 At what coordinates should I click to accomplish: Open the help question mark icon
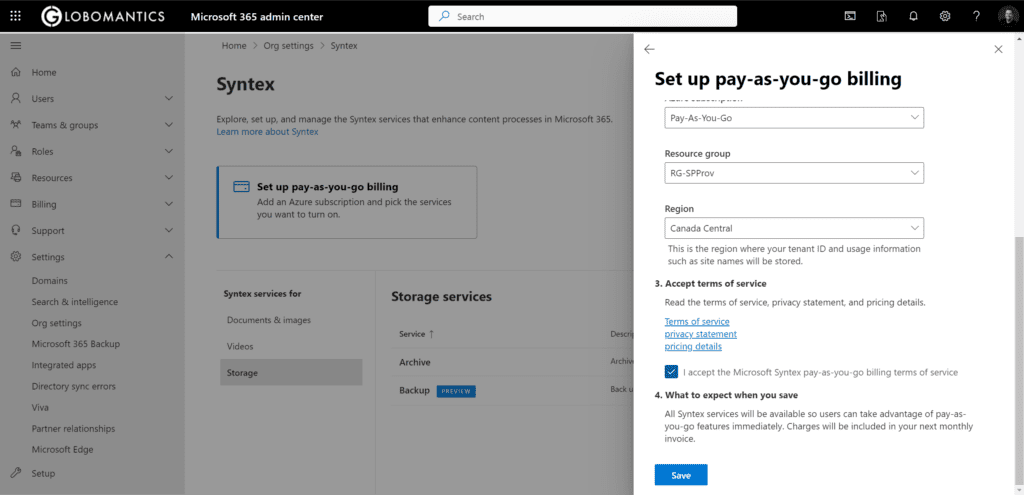coord(976,16)
